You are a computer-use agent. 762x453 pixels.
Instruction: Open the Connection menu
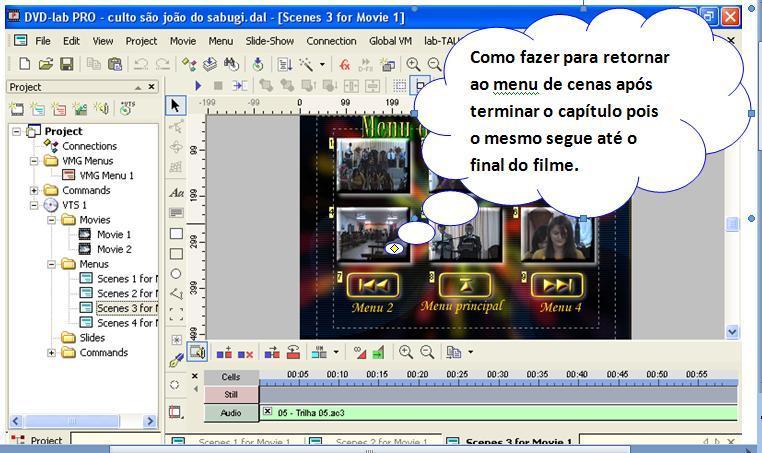(331, 41)
